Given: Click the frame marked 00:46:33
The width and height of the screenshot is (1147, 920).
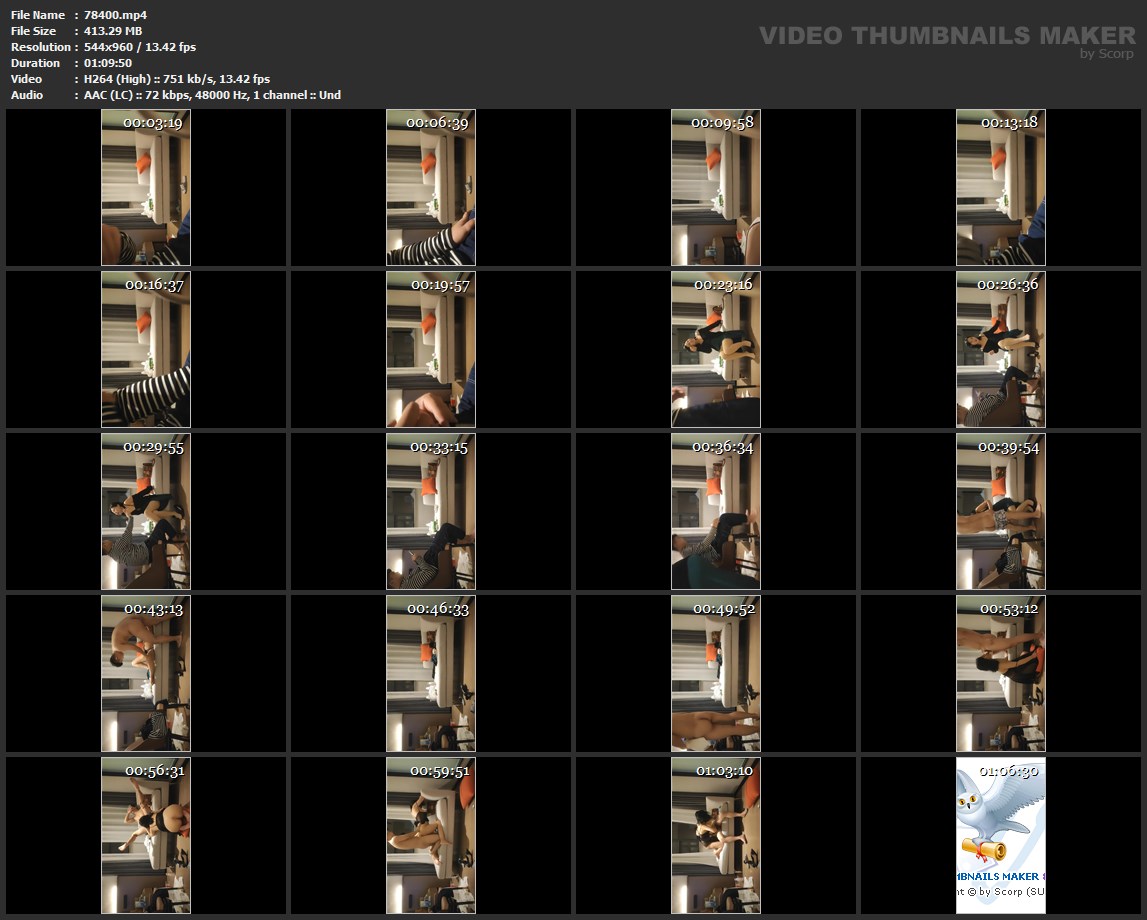Looking at the screenshot, I should [x=431, y=674].
